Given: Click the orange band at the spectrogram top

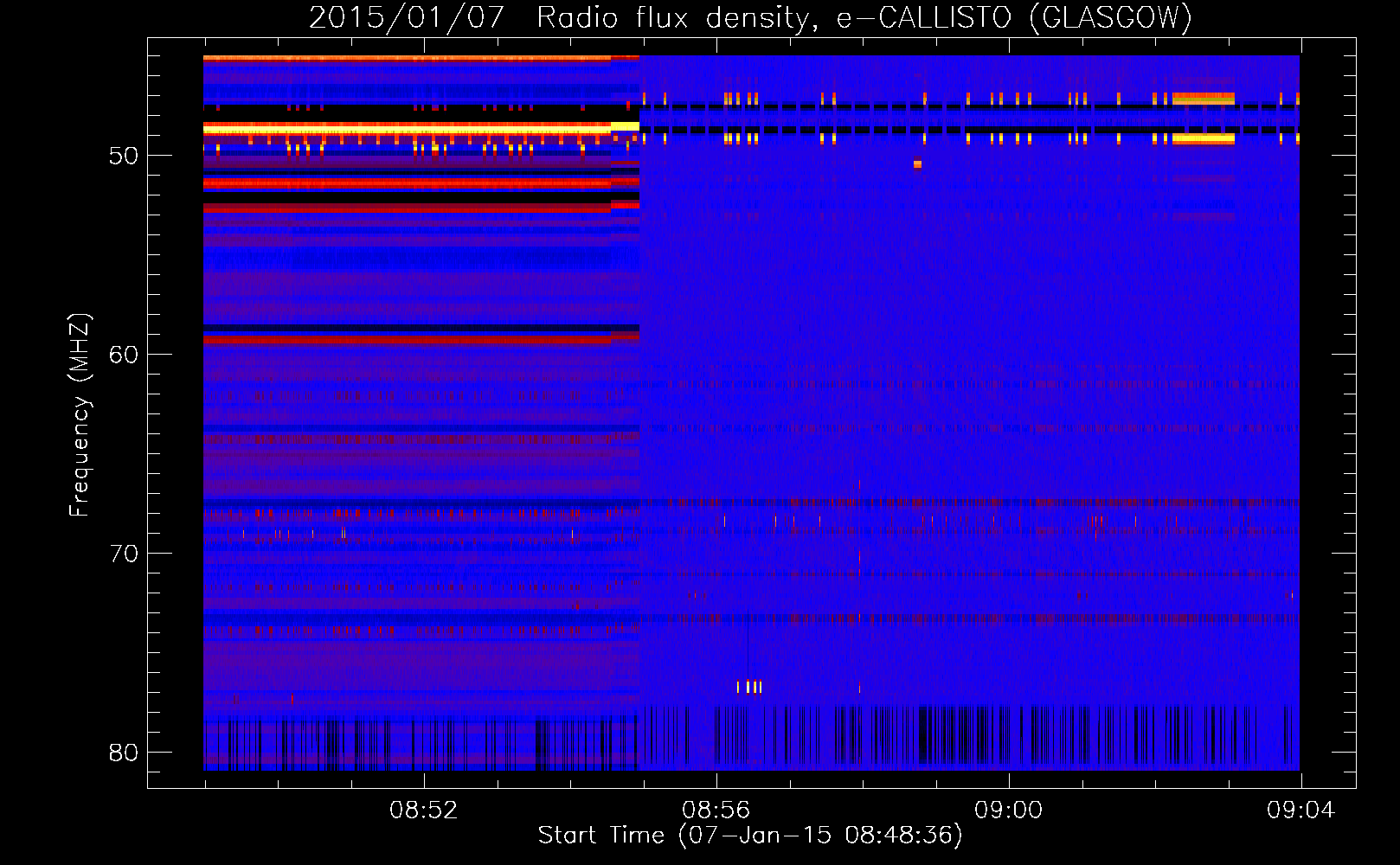Looking at the screenshot, I should 407,58.
